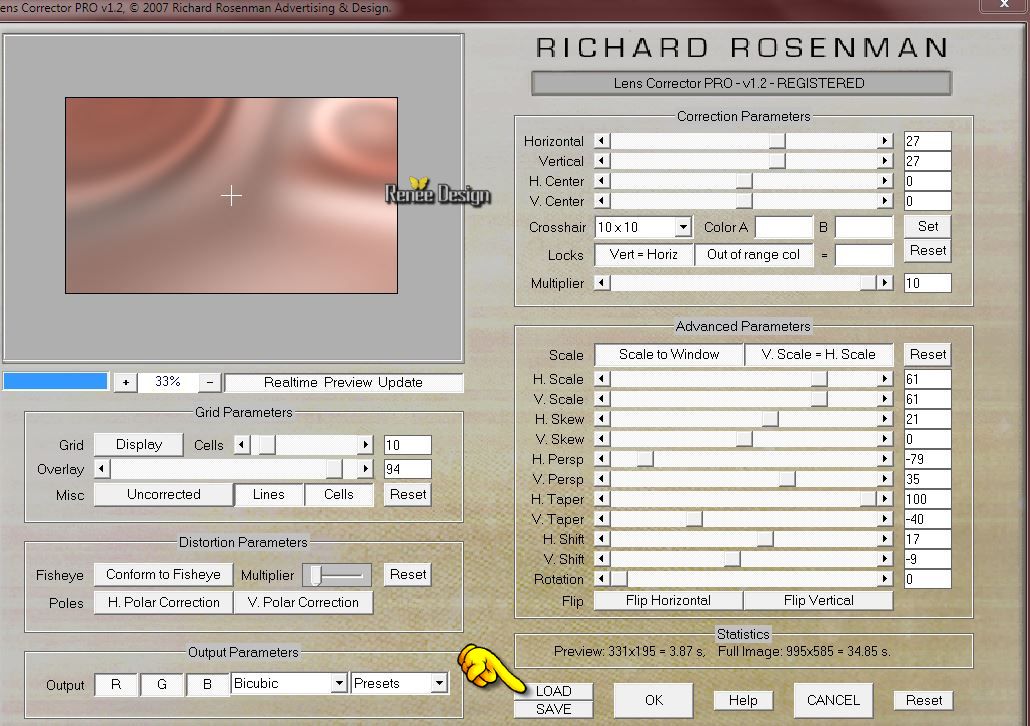Click the CANCEL button
Image resolution: width=1030 pixels, height=726 pixels.
pos(833,700)
